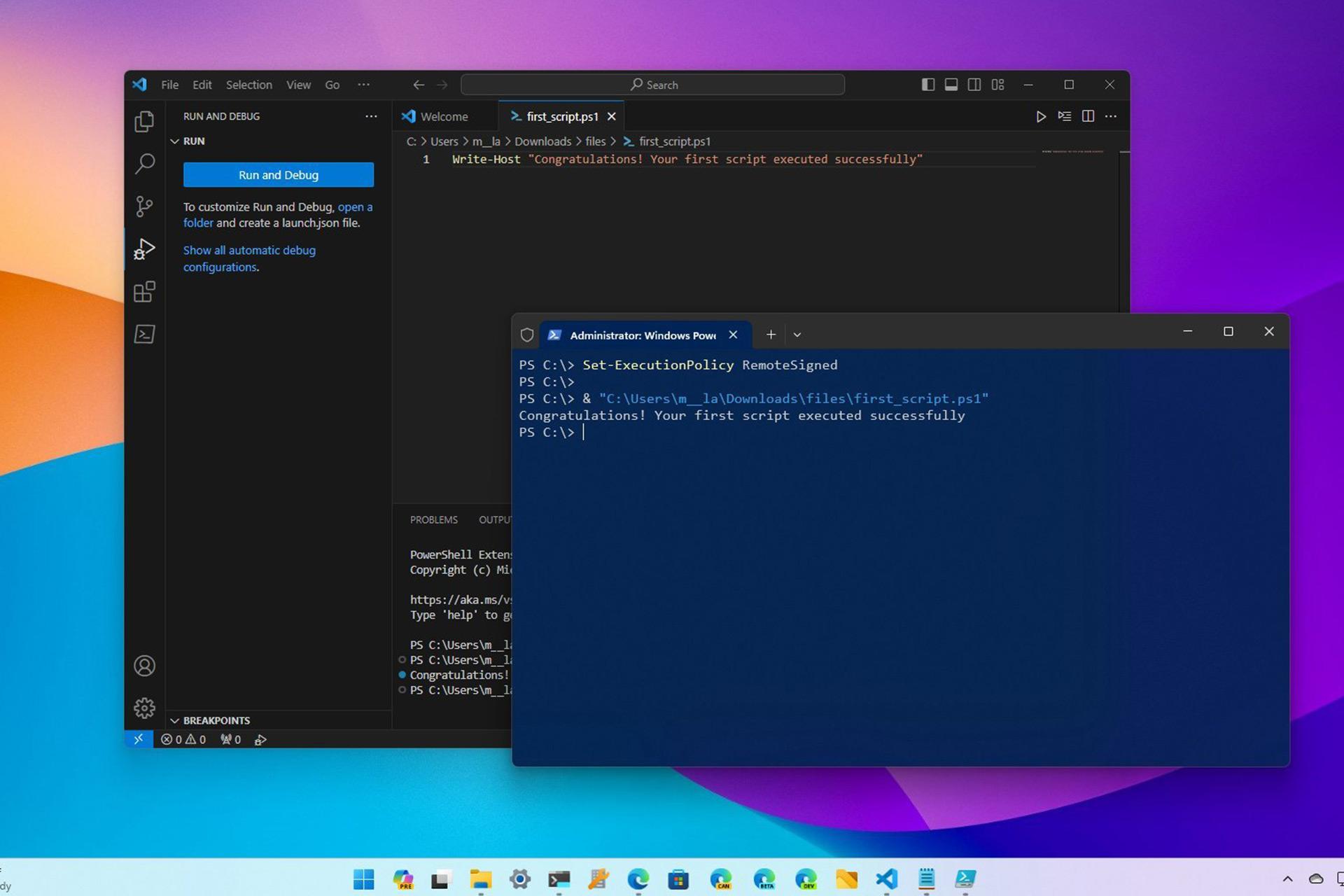Expand the BREAKPOINTS section
Screen dimensions: 1344x896
pos(216,720)
